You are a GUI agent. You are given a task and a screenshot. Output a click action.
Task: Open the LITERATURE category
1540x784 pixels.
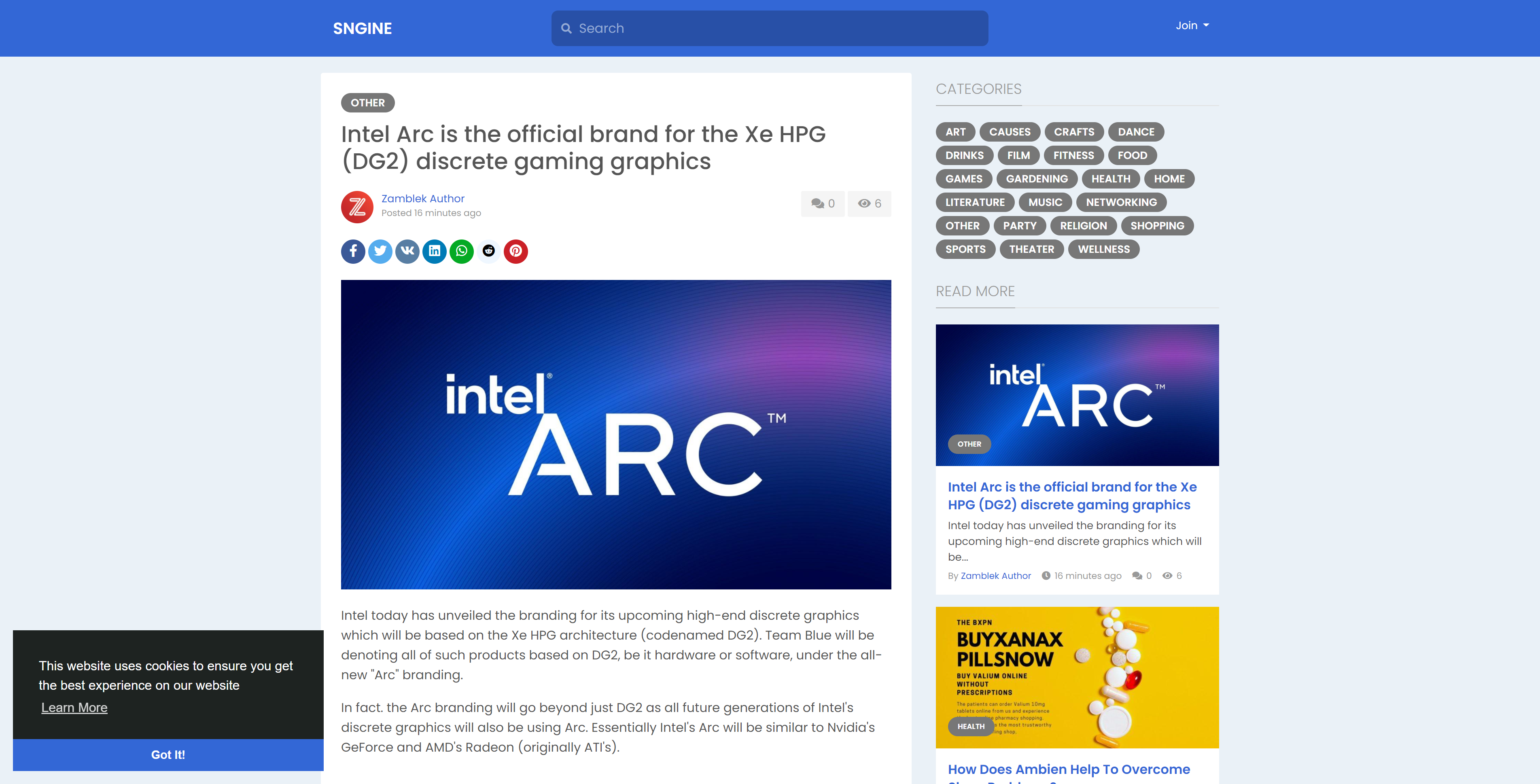pyautogui.click(x=974, y=203)
